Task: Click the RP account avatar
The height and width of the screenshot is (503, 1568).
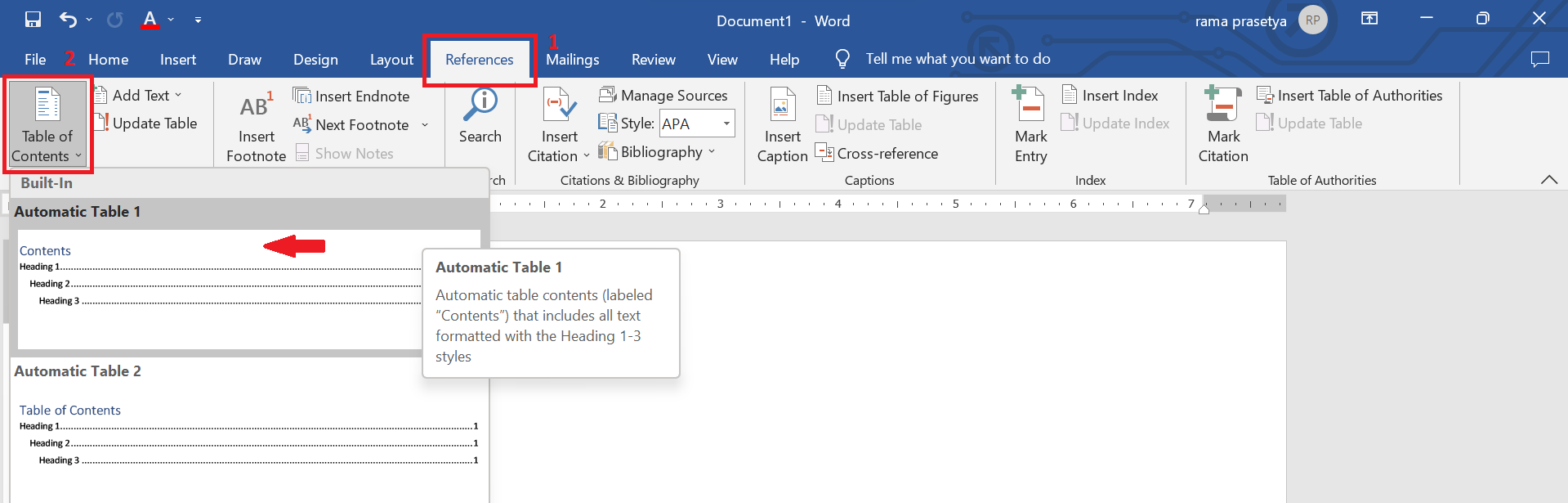Action: tap(1312, 20)
